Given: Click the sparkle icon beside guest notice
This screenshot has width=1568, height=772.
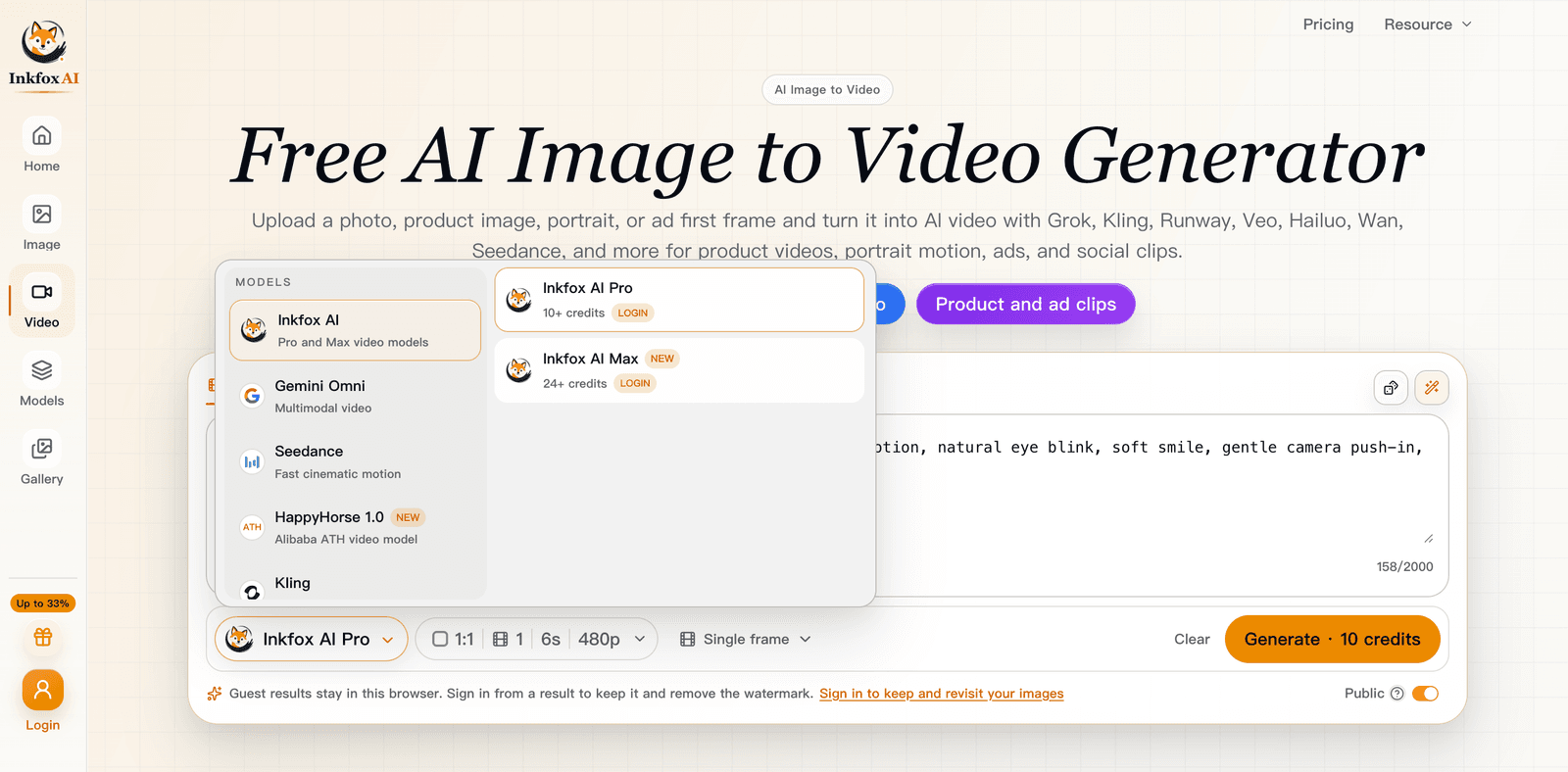Looking at the screenshot, I should point(214,694).
